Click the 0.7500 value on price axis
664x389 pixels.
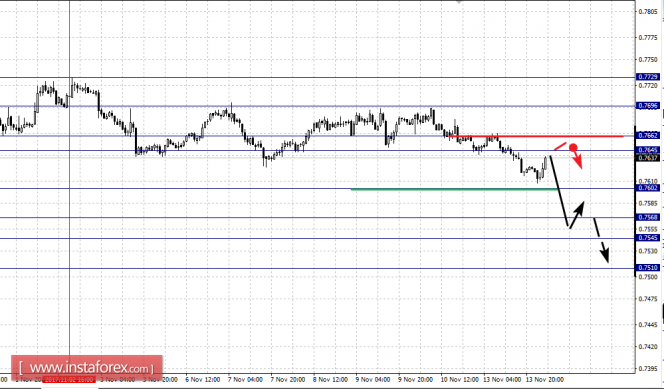[648, 277]
